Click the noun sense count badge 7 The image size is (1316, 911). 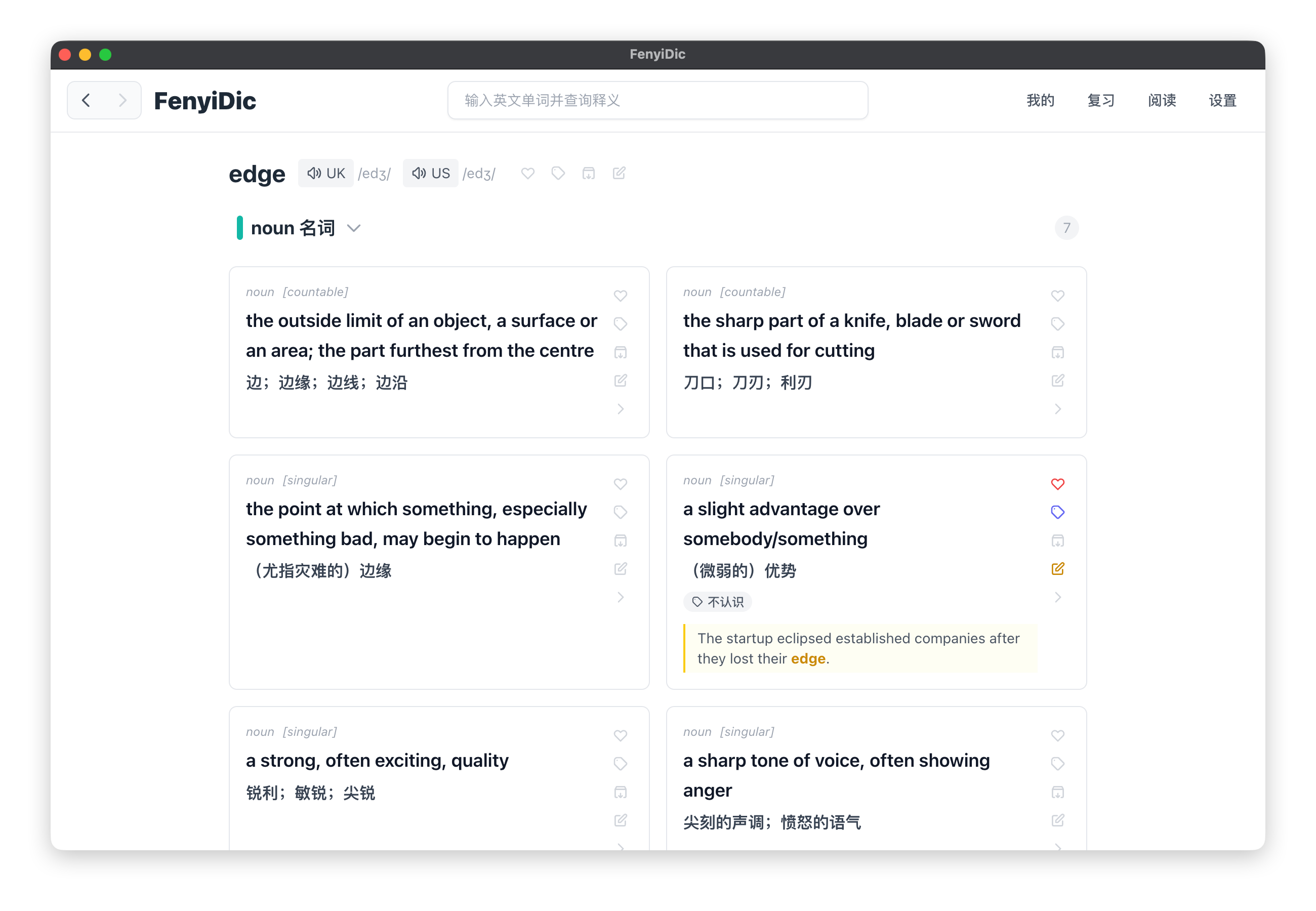coord(1066,228)
